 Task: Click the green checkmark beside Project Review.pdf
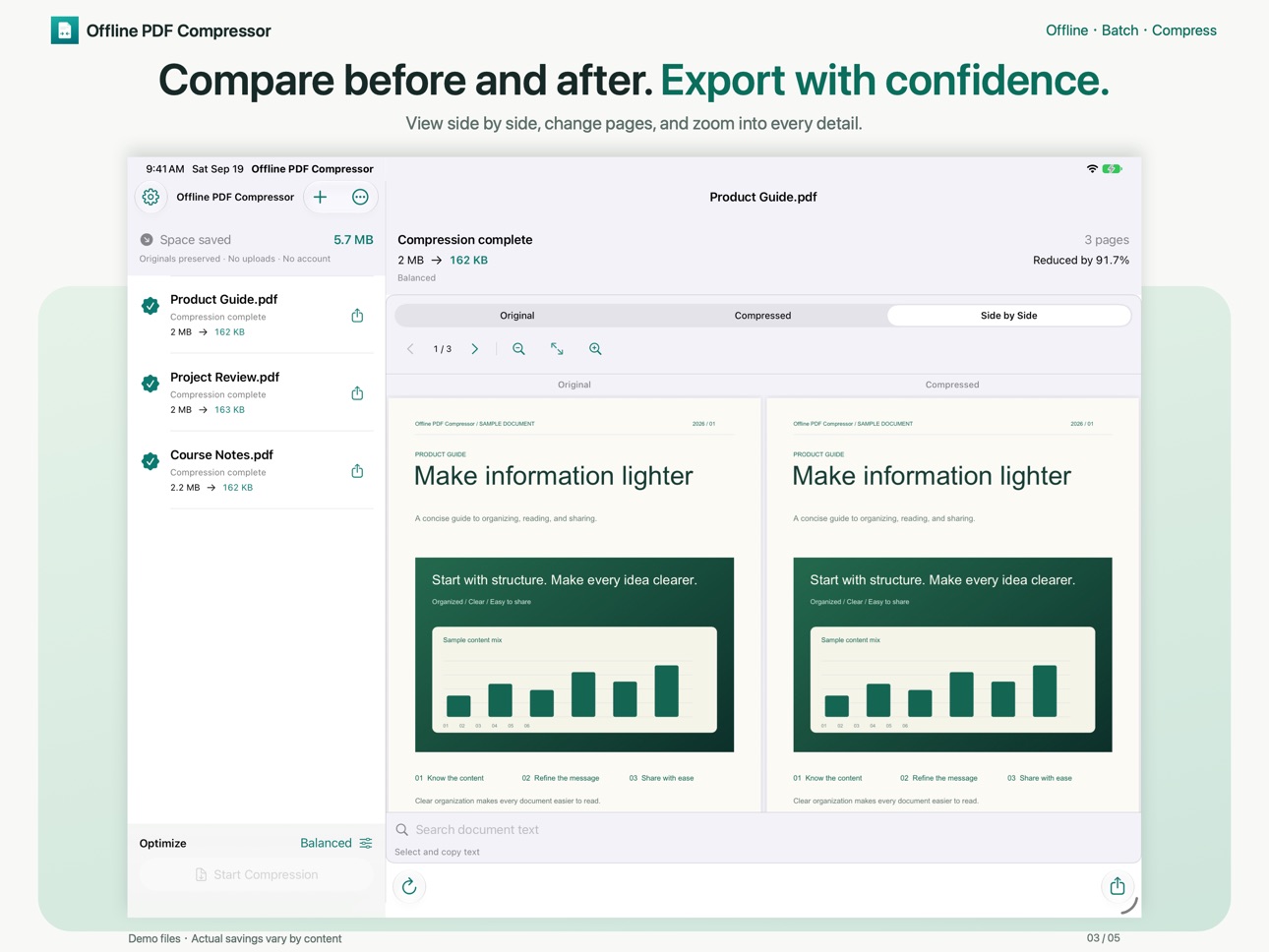pos(151,384)
